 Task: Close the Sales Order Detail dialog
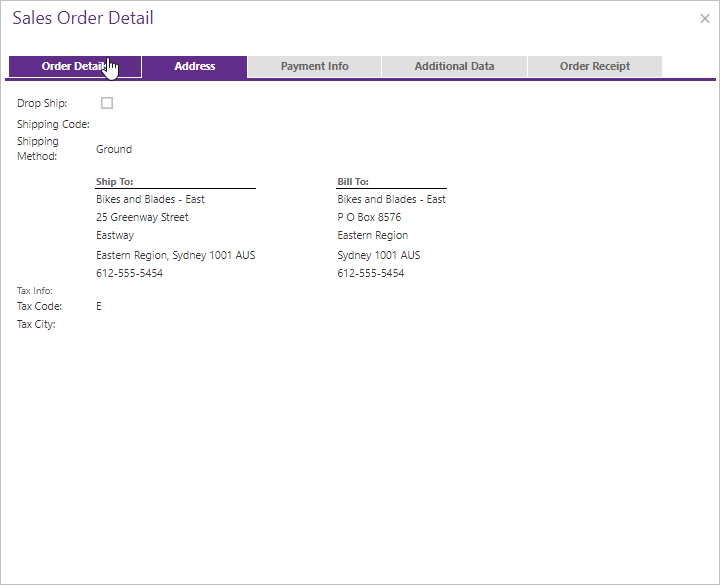[x=704, y=18]
